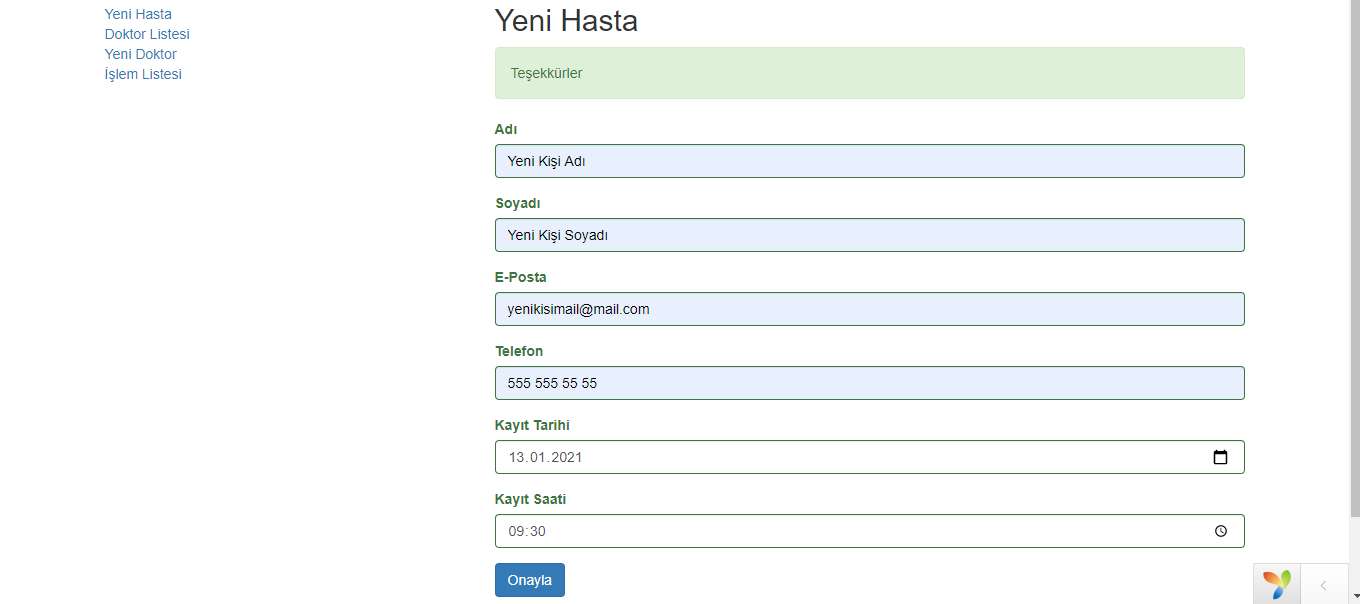Collapse the widget panel using the left chevron
Screen dimensions: 1360x604
pos(1324,583)
